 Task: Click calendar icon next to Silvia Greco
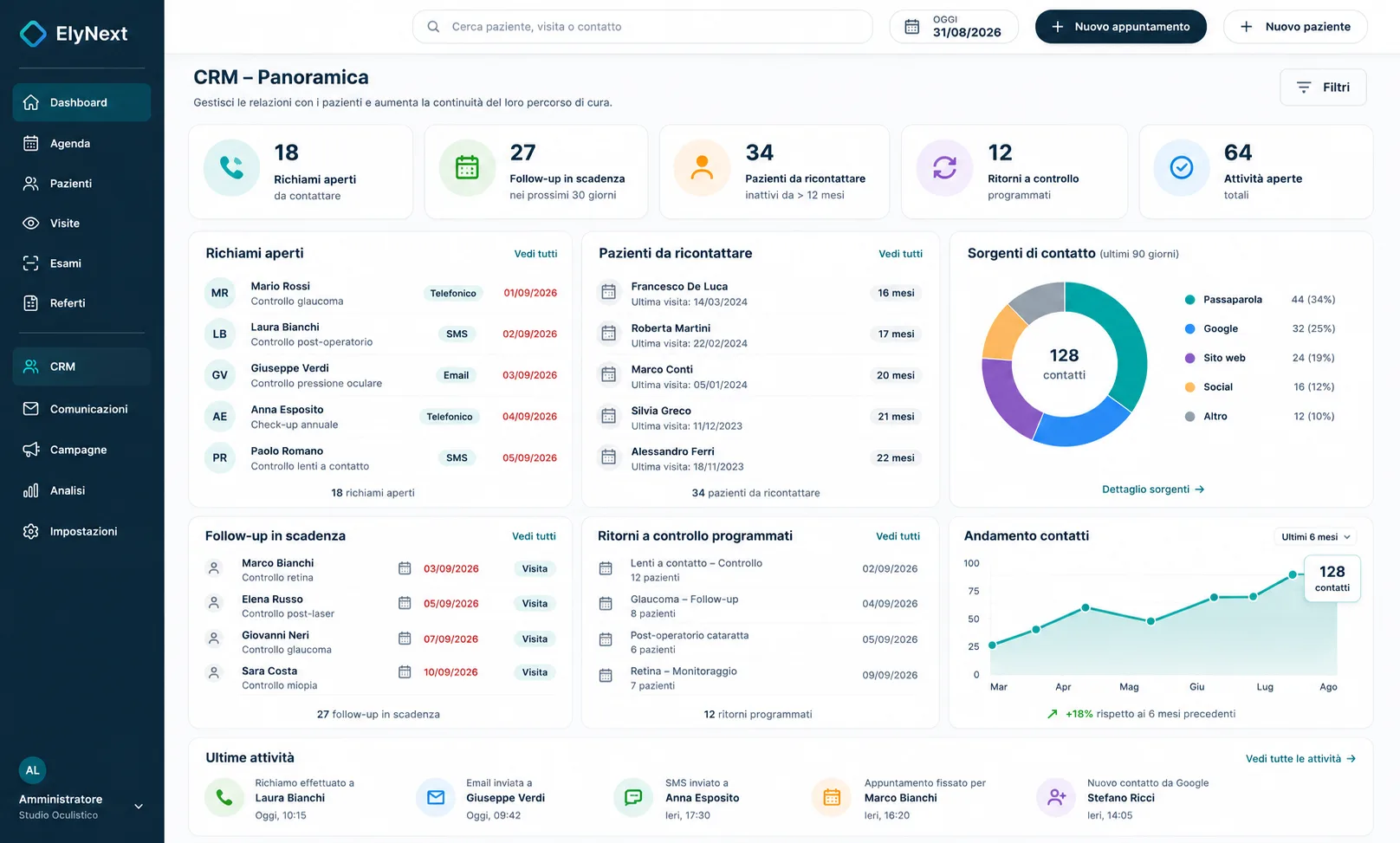click(x=609, y=417)
